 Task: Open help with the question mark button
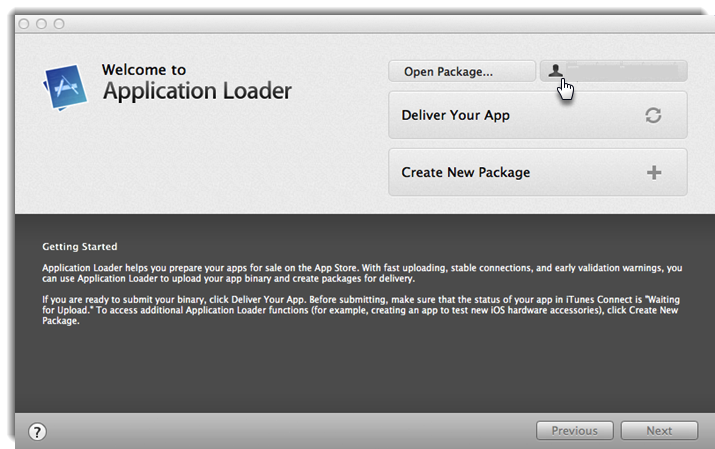[x=37, y=431]
